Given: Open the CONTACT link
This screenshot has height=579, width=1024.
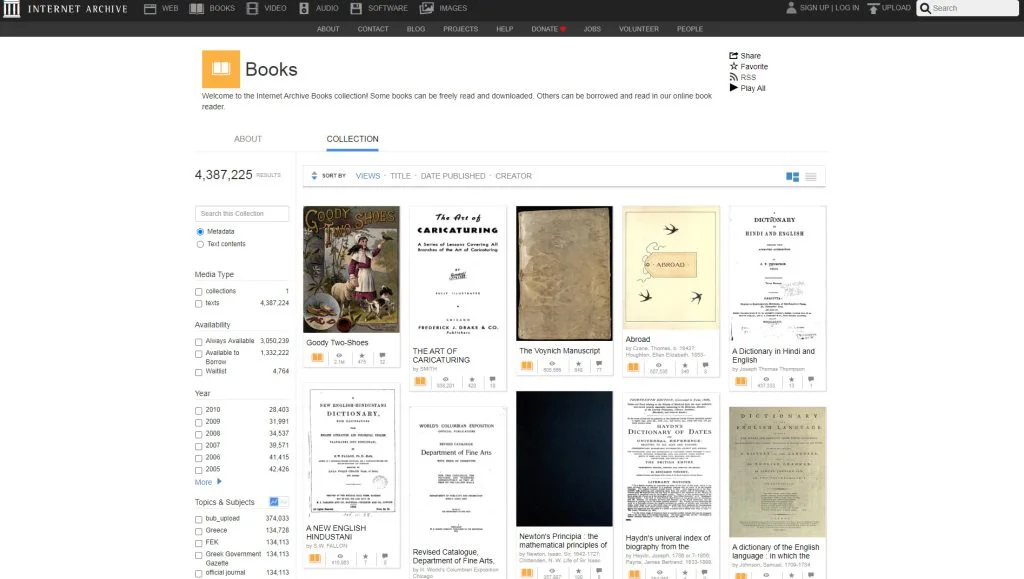Looking at the screenshot, I should click(373, 29).
